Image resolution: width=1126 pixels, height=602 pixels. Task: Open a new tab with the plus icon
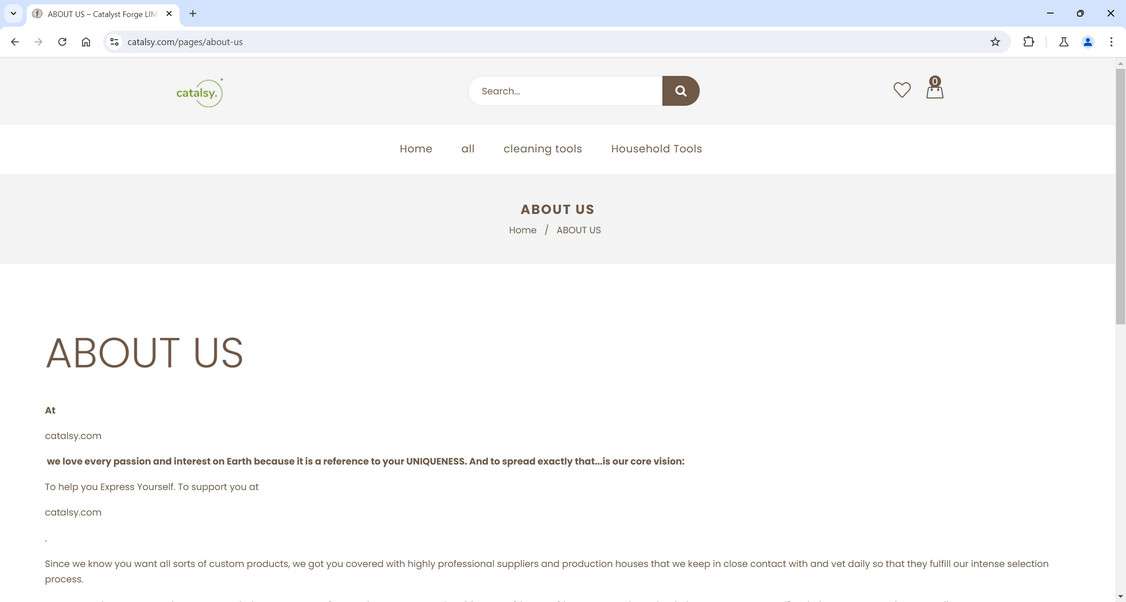point(191,13)
